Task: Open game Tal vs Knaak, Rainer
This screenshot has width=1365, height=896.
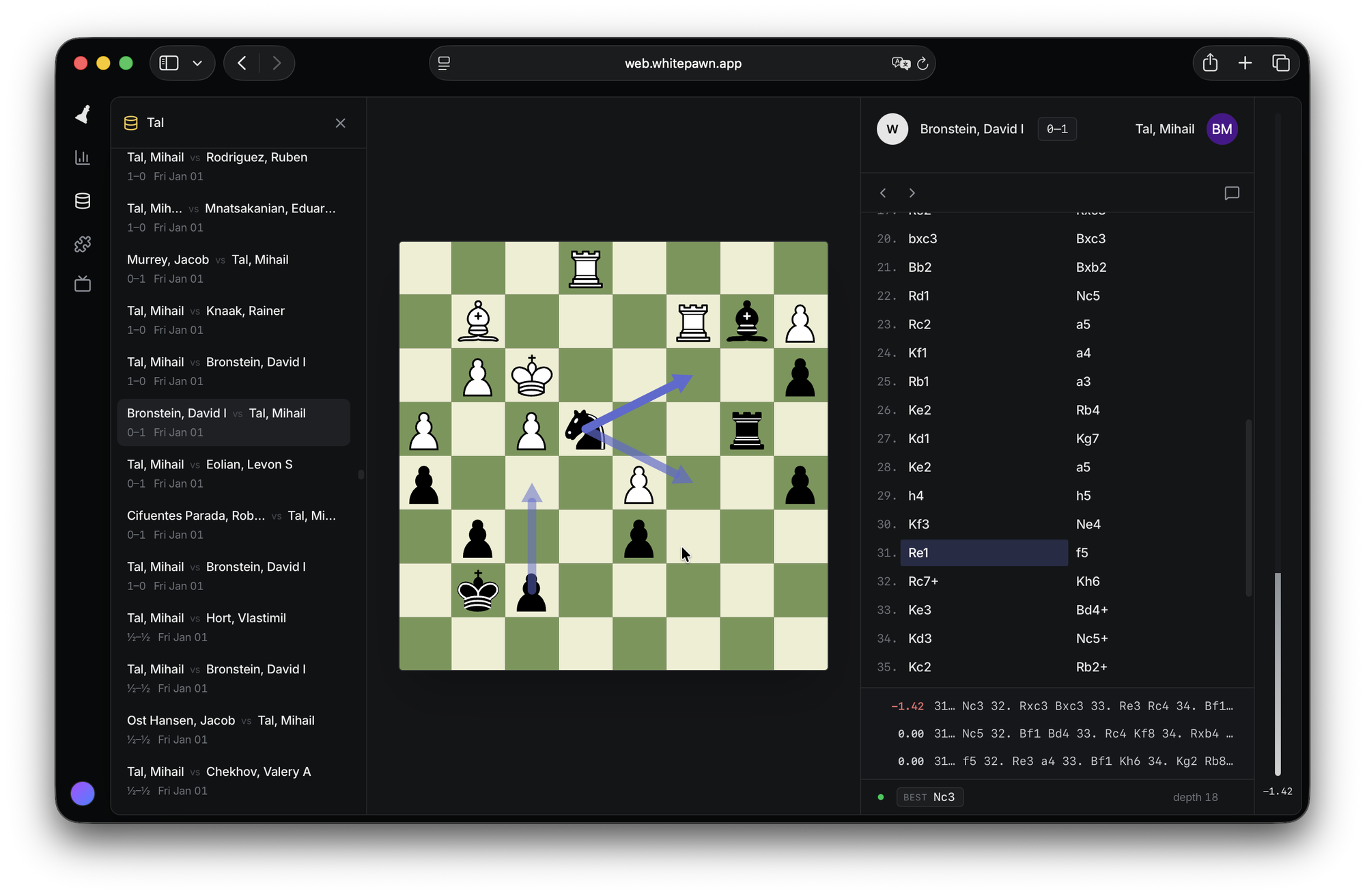Action: coord(234,320)
